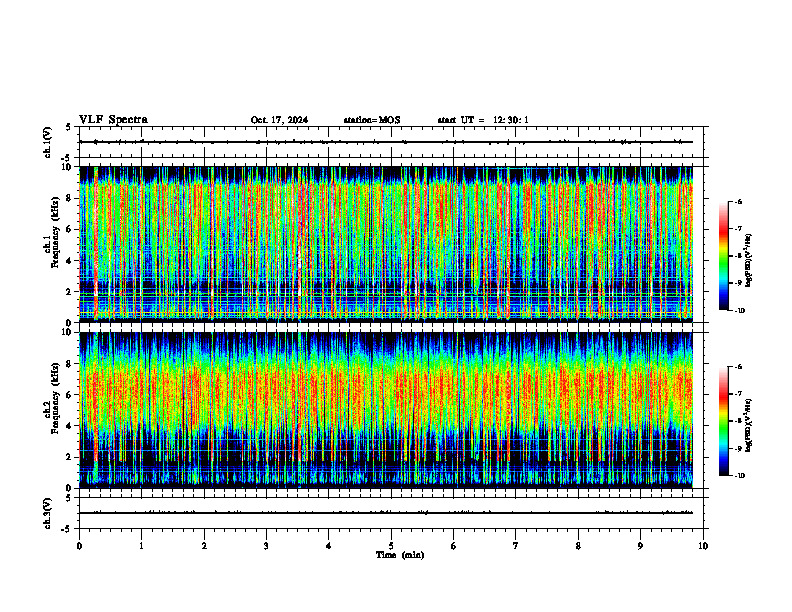This screenshot has width=792, height=612.
Task: Click time axis tick label "8"
Action: [x=578, y=546]
